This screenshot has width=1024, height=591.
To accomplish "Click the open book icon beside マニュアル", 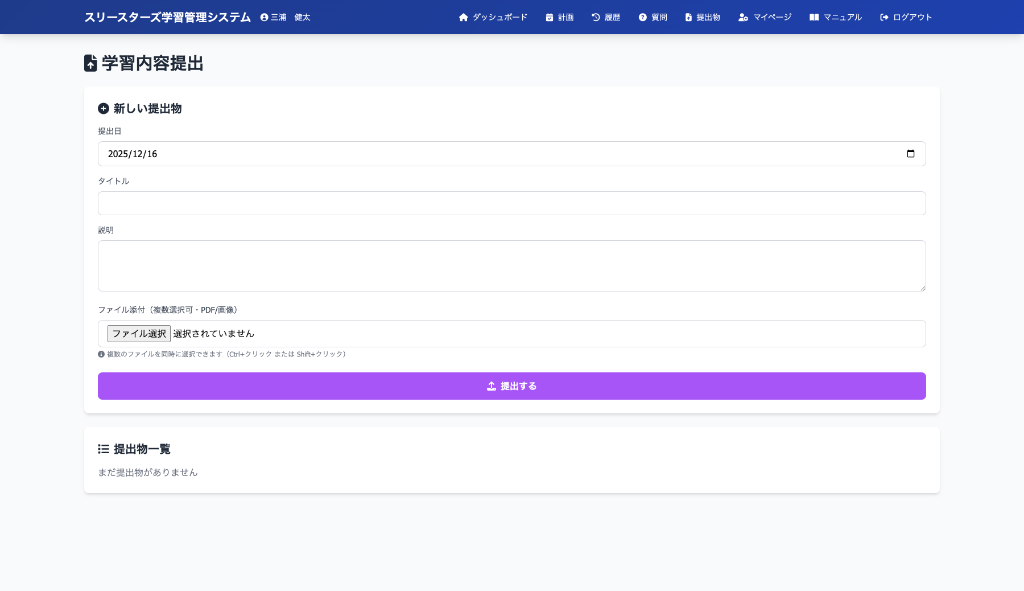I will [814, 17].
